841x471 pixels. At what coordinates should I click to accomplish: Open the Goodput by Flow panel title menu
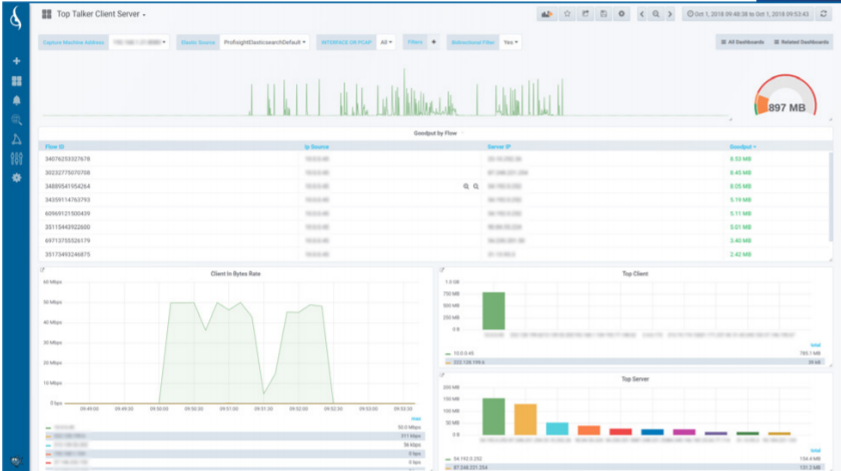tap(435, 133)
